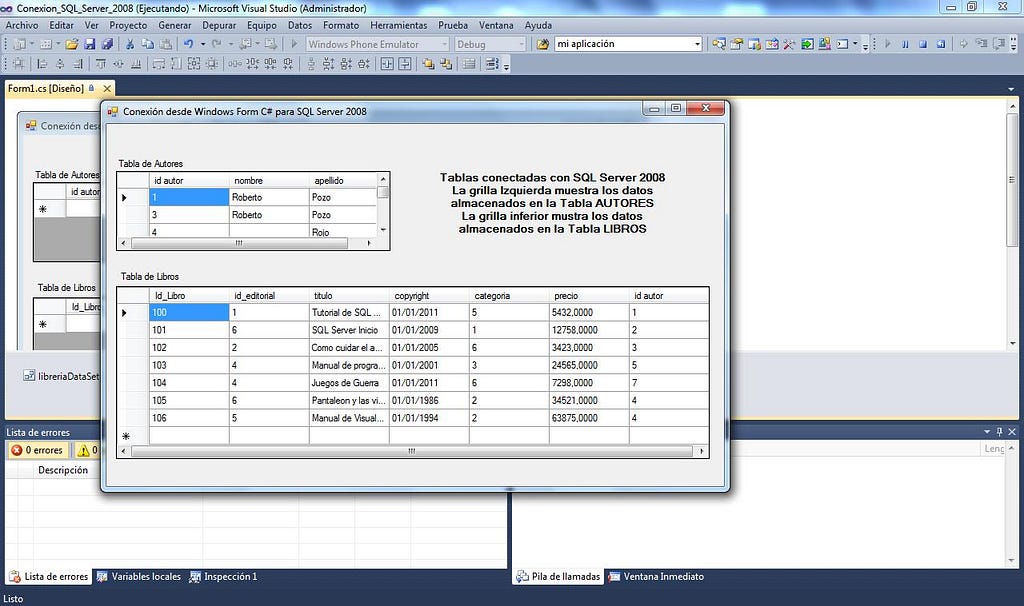The image size is (1024, 606).
Task: Expand the layout toolbar overflow options
Action: pos(506,65)
